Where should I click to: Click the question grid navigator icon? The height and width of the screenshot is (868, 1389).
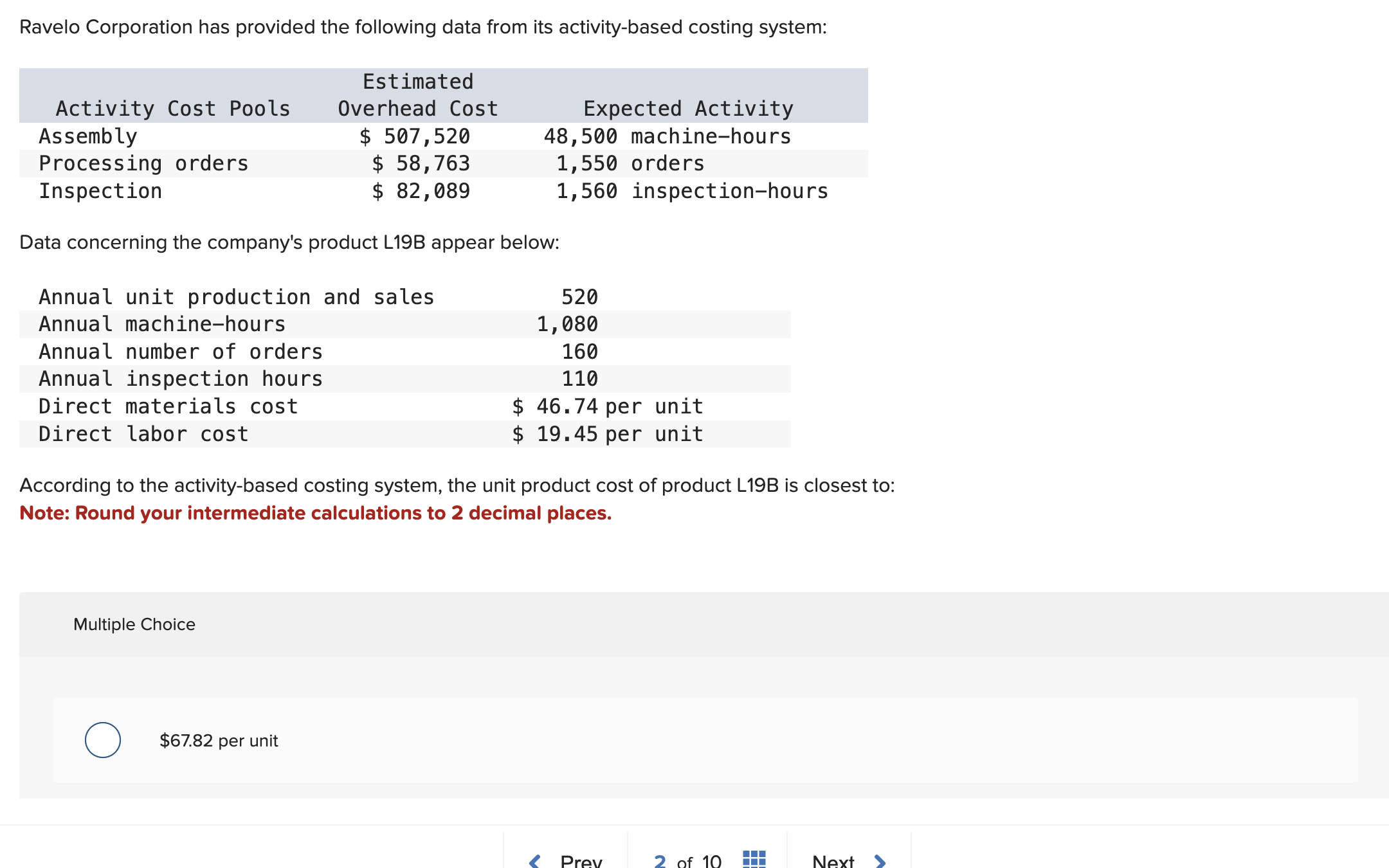click(754, 859)
